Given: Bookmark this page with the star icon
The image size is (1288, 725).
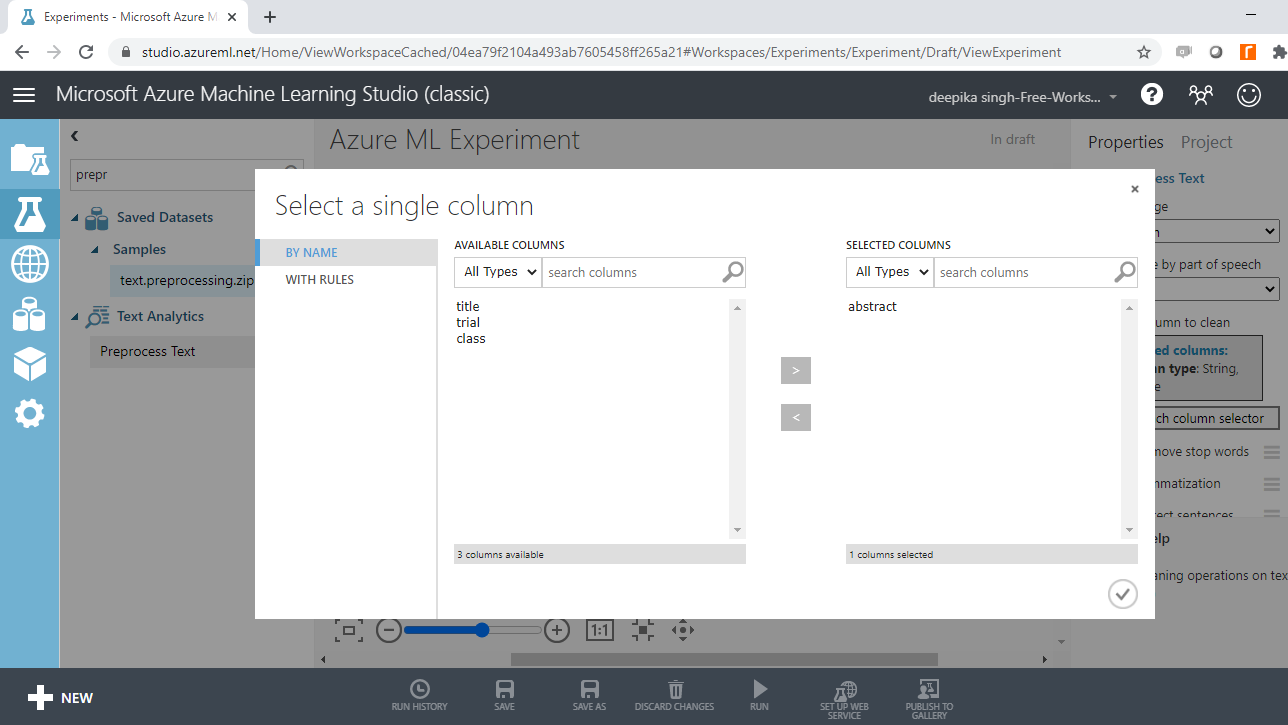Looking at the screenshot, I should [1144, 52].
